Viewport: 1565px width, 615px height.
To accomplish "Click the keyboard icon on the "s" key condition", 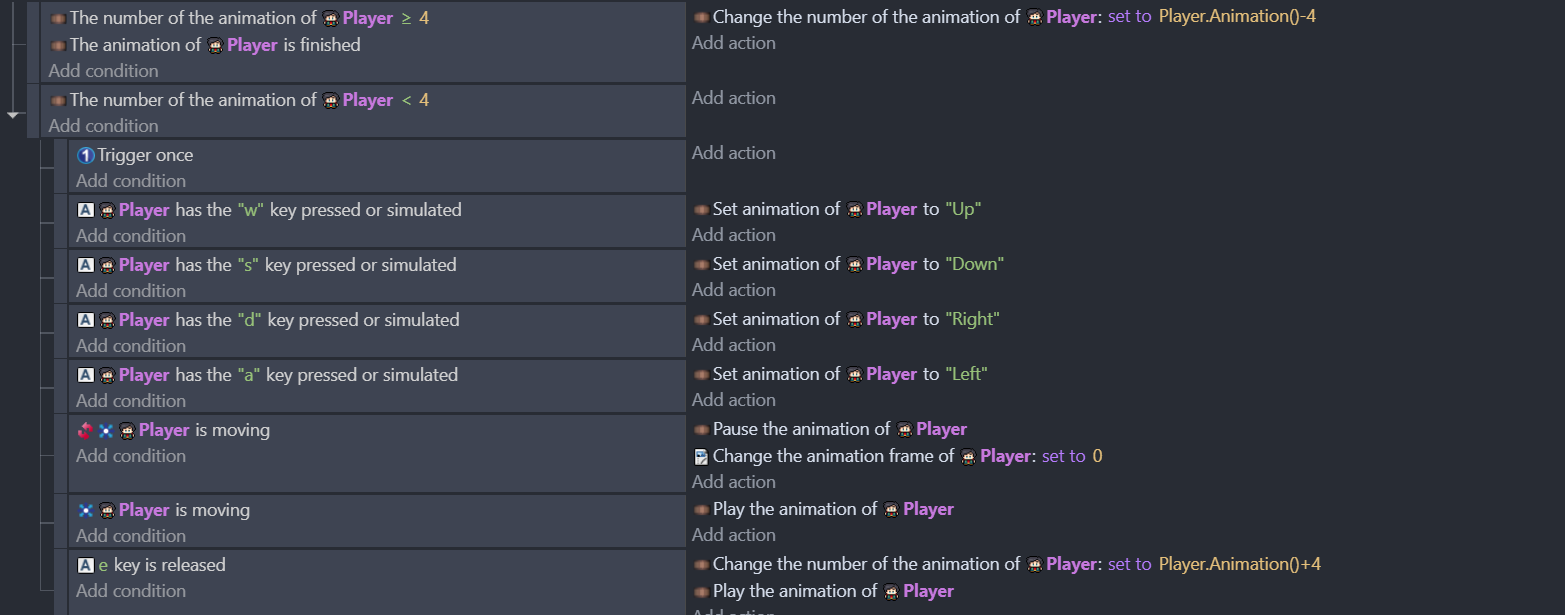I will 85,265.
